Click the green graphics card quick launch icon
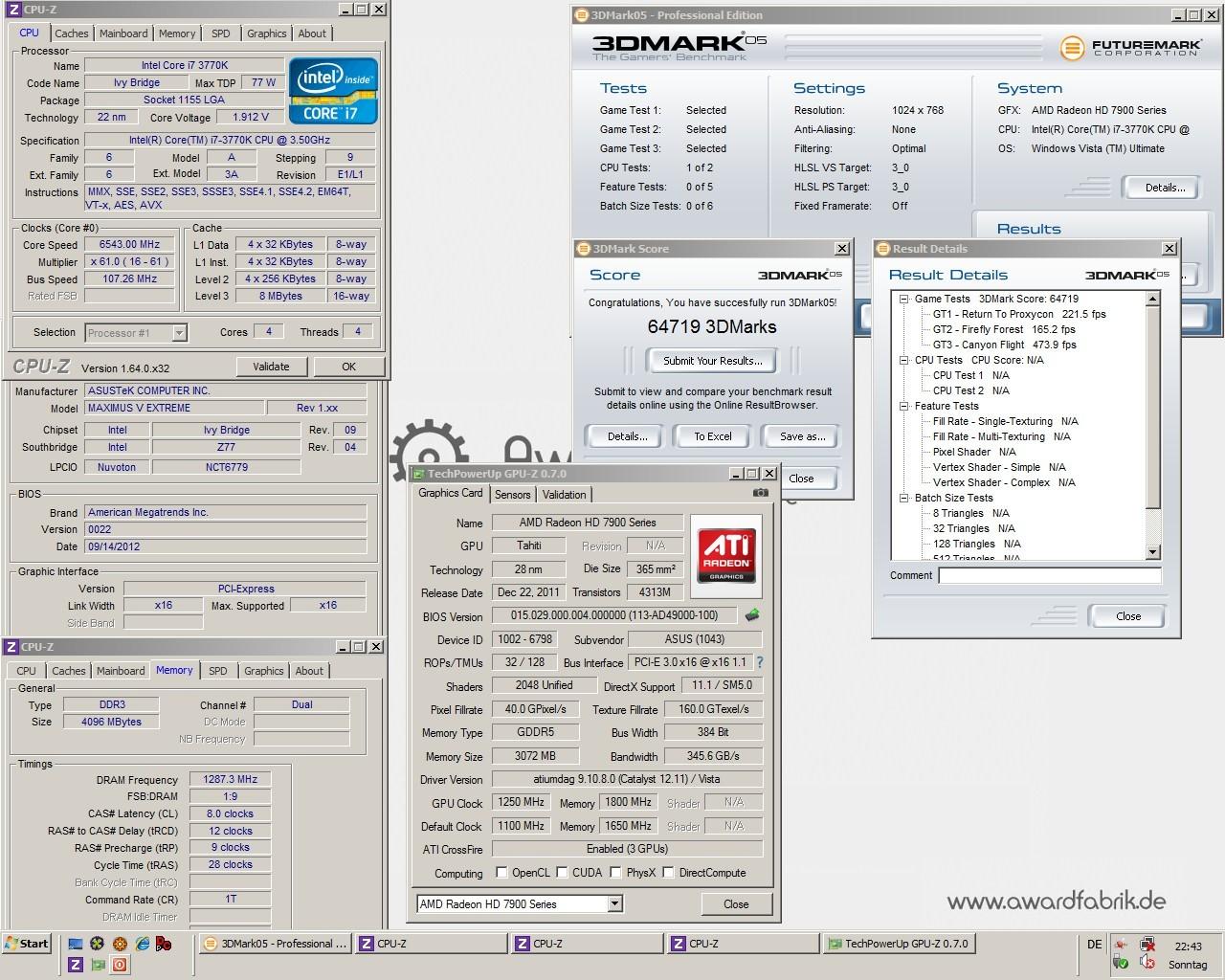 point(98,965)
